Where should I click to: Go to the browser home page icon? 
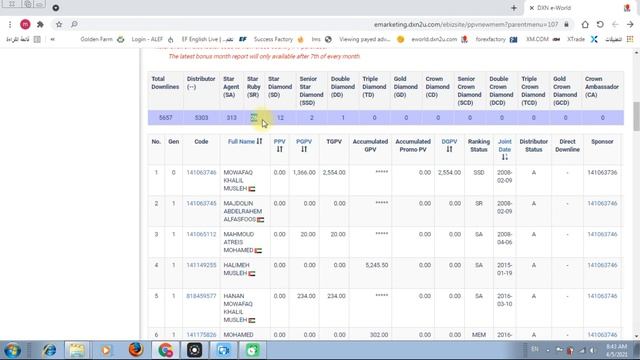coord(585,24)
